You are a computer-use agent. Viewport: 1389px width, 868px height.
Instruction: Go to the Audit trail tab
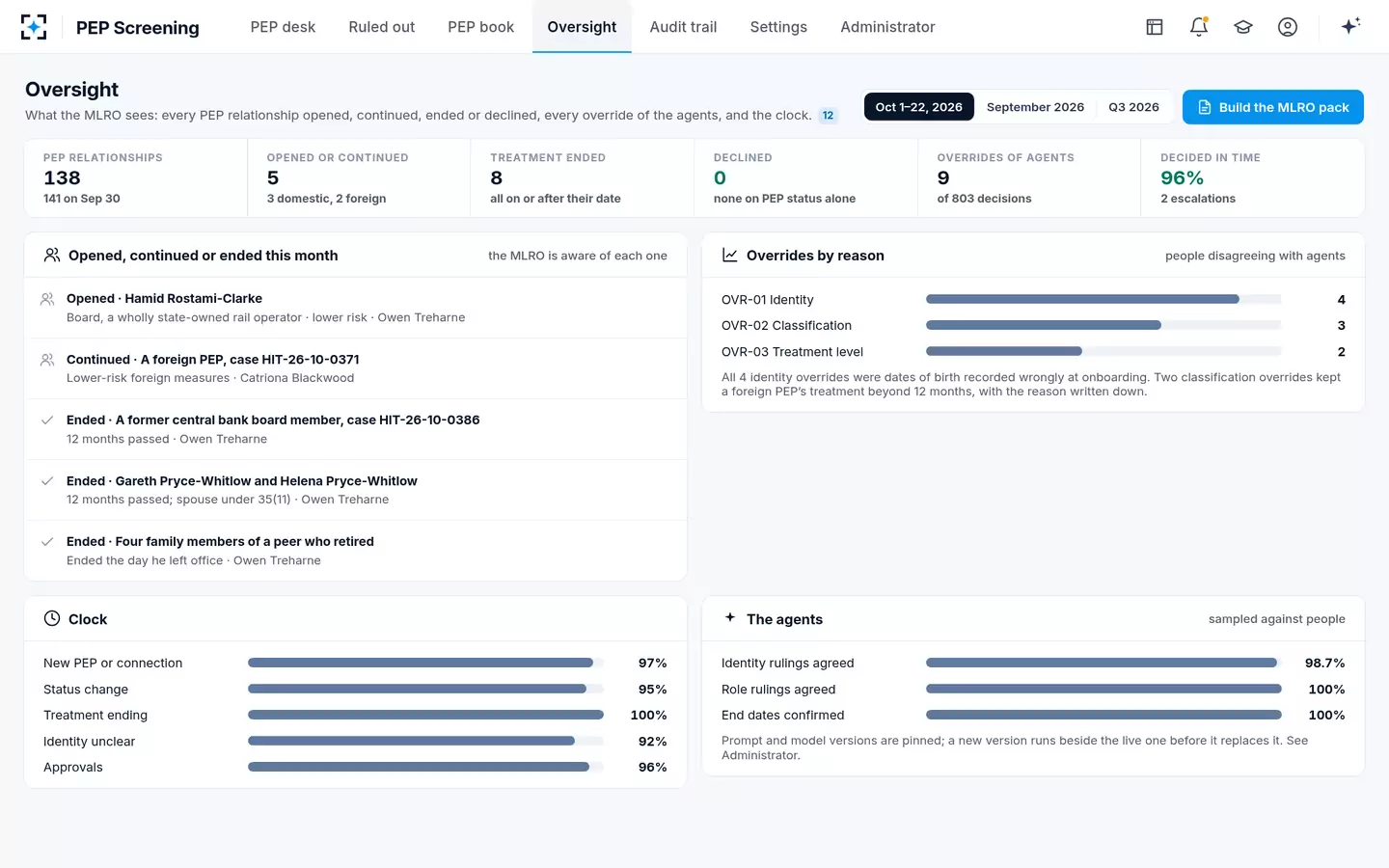(683, 27)
